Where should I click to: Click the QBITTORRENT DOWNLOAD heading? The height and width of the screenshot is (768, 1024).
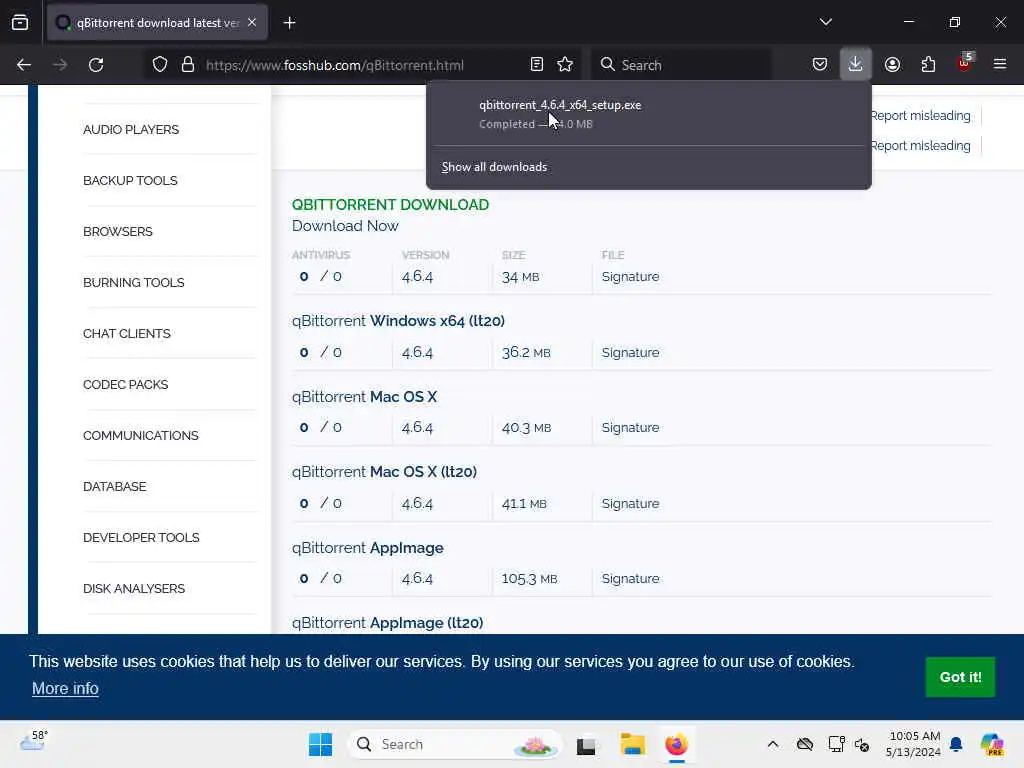click(390, 204)
